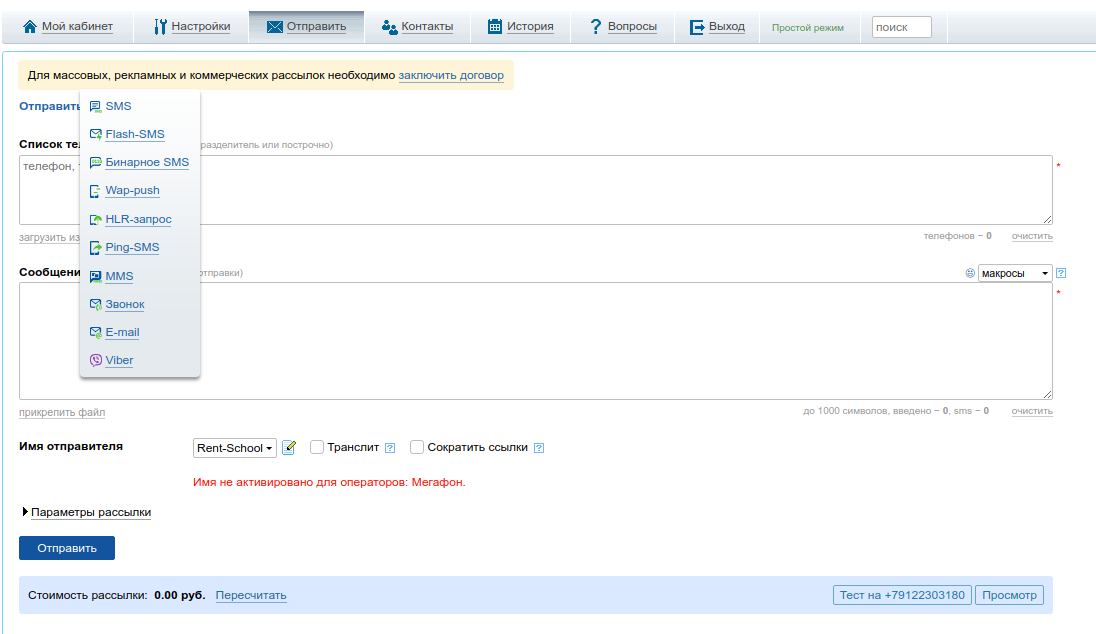1096x634 pixels.
Task: Choose E-mail from the send menu
Action: click(x=122, y=333)
